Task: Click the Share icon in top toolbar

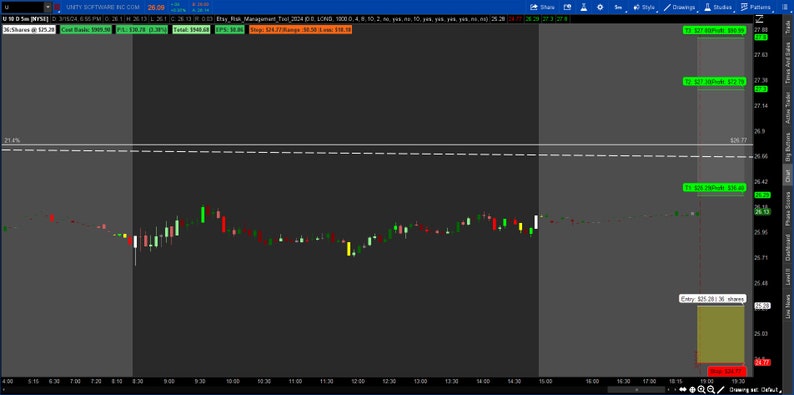Action: tap(542, 7)
